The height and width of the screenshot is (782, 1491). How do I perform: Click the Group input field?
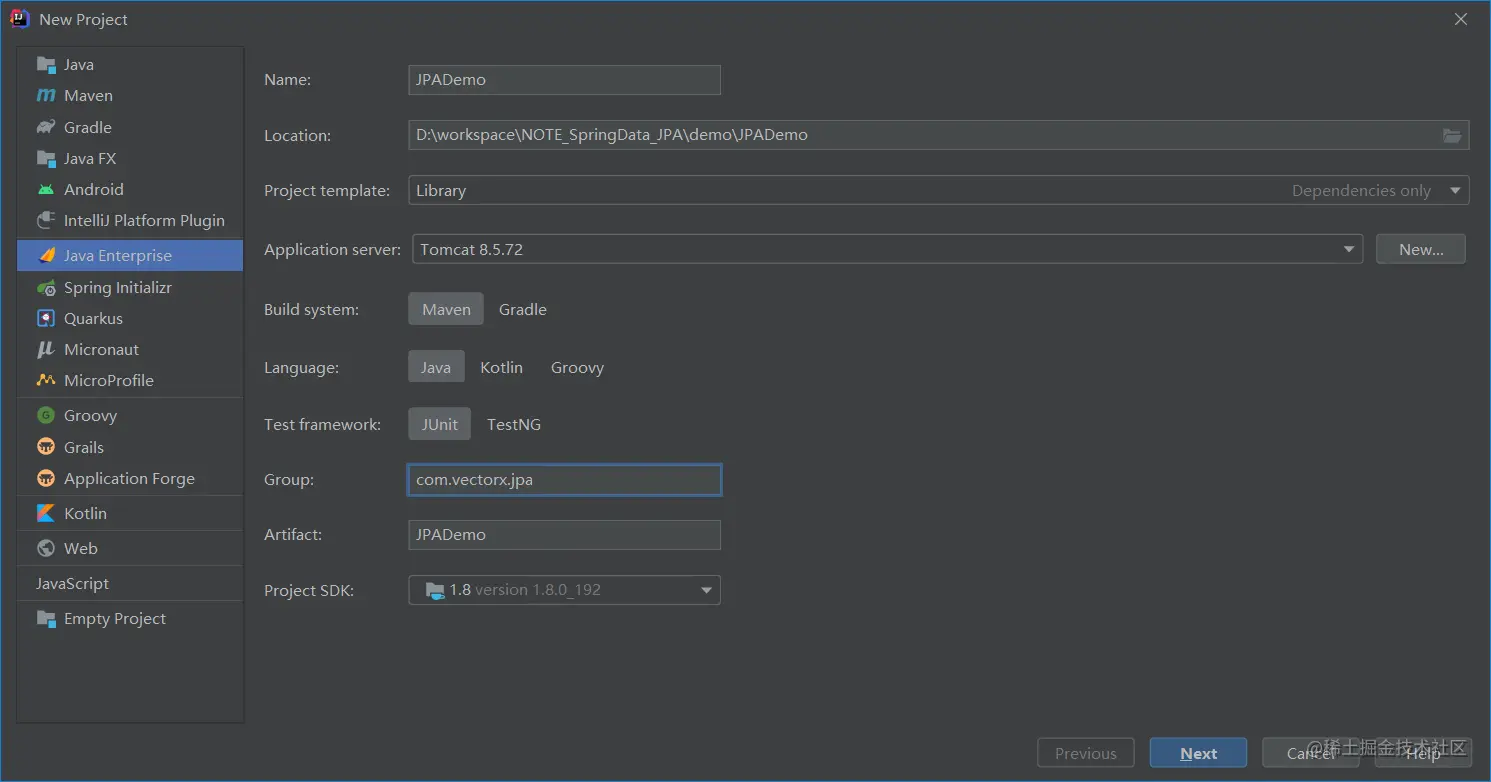click(x=564, y=480)
